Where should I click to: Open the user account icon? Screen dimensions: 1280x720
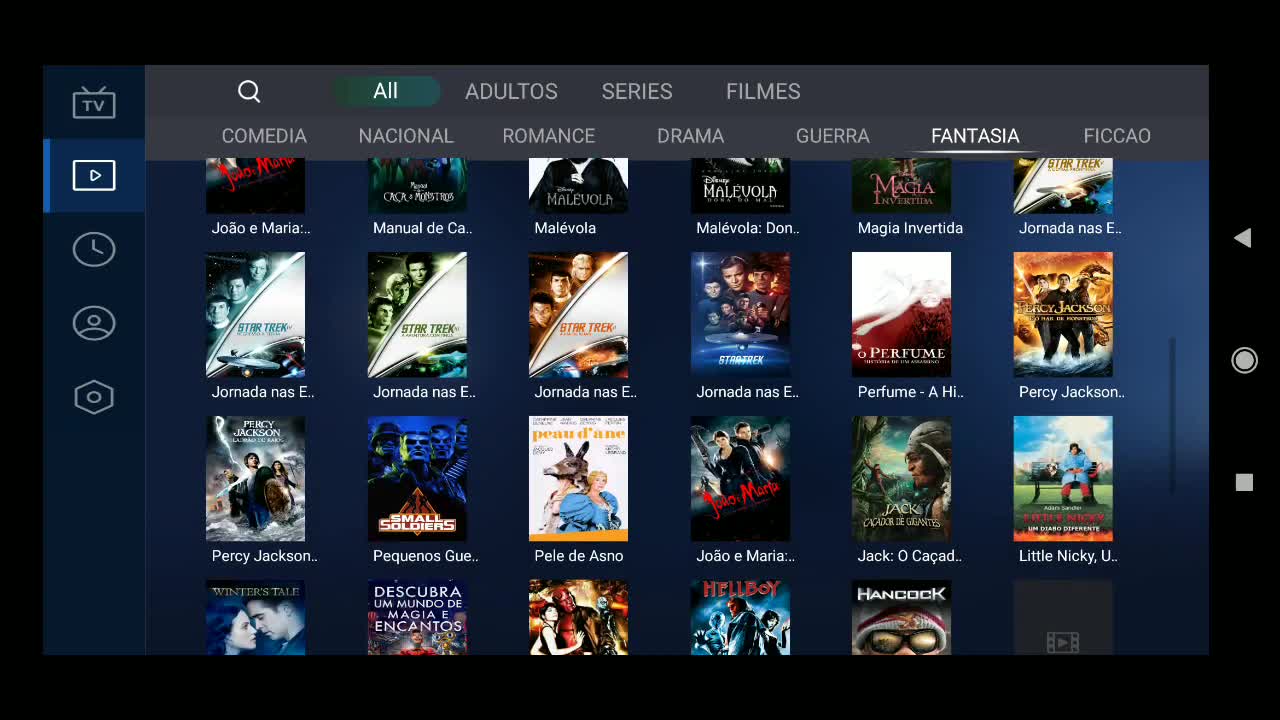click(94, 323)
